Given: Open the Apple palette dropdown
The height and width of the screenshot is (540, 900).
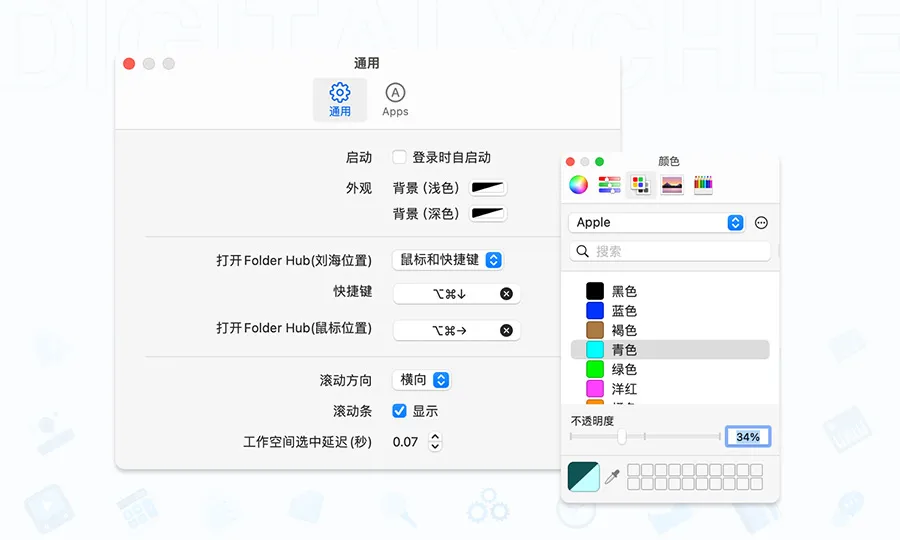Looking at the screenshot, I should 658,223.
